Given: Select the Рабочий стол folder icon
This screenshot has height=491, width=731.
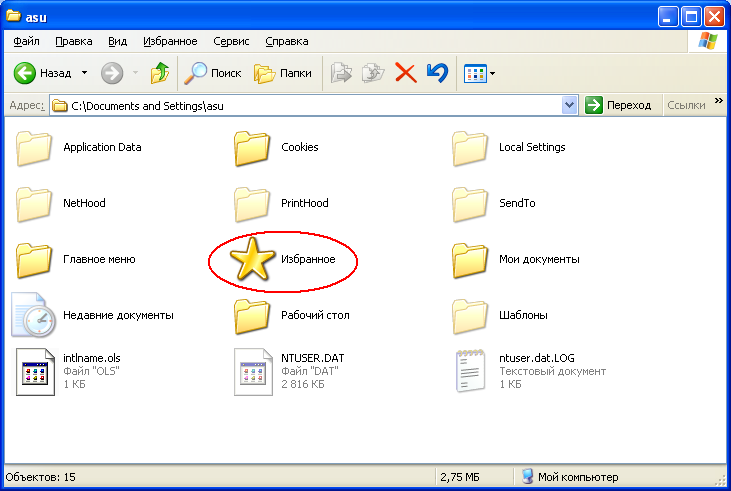Looking at the screenshot, I should pyautogui.click(x=252, y=316).
